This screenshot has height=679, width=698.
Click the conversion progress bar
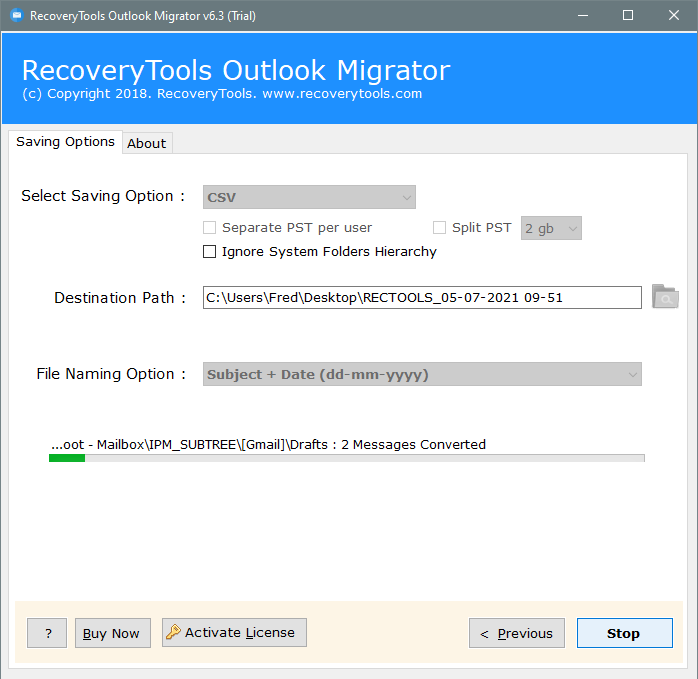[347, 458]
